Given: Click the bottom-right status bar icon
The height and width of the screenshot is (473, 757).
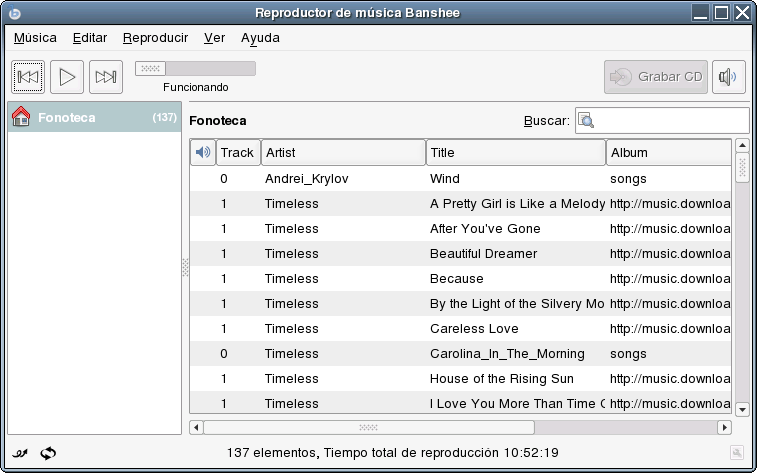Looking at the screenshot, I should tap(737, 453).
